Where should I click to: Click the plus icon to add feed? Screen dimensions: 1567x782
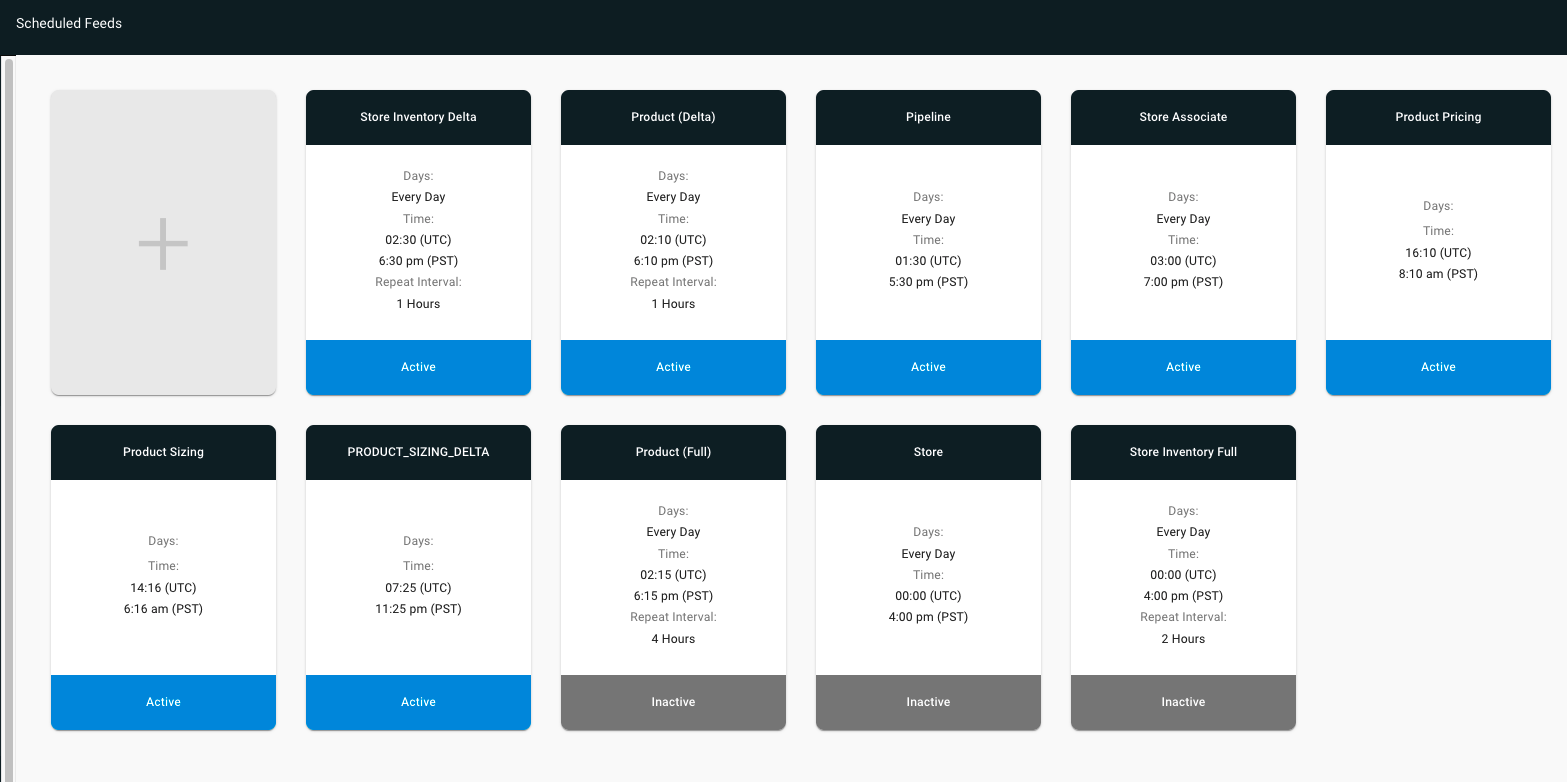coord(163,243)
